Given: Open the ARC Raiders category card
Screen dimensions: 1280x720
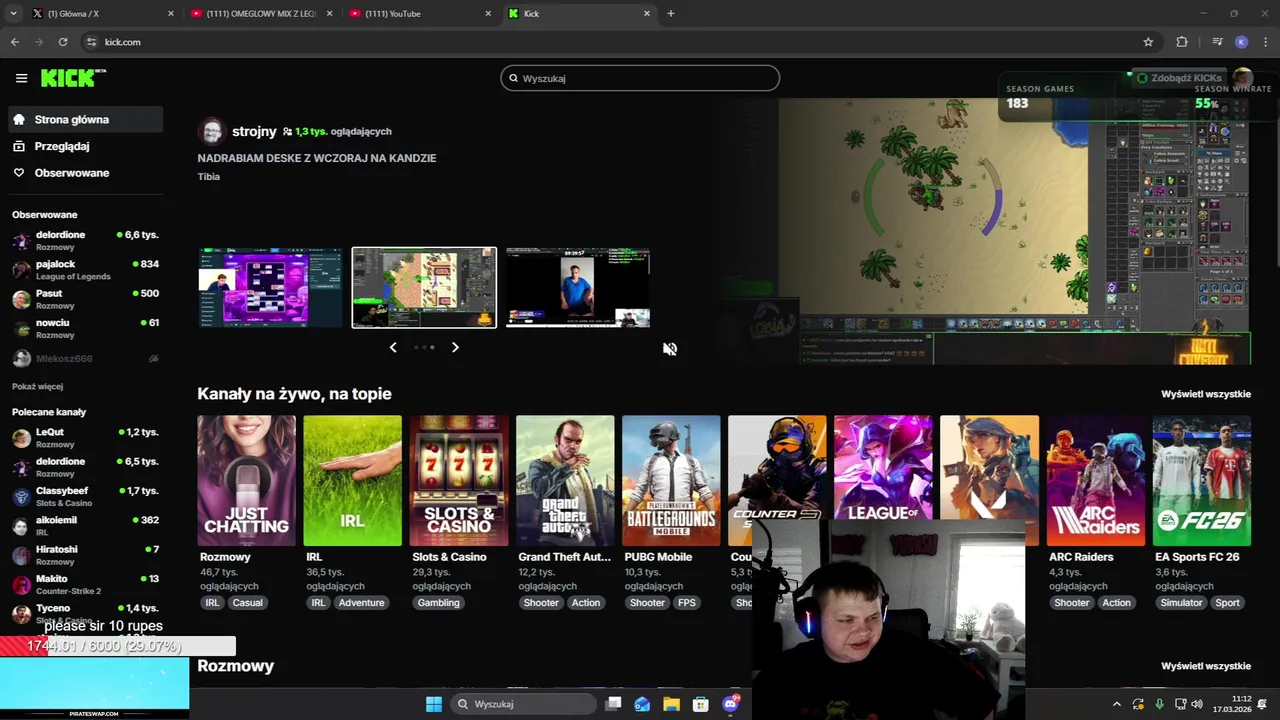Looking at the screenshot, I should coord(1095,481).
